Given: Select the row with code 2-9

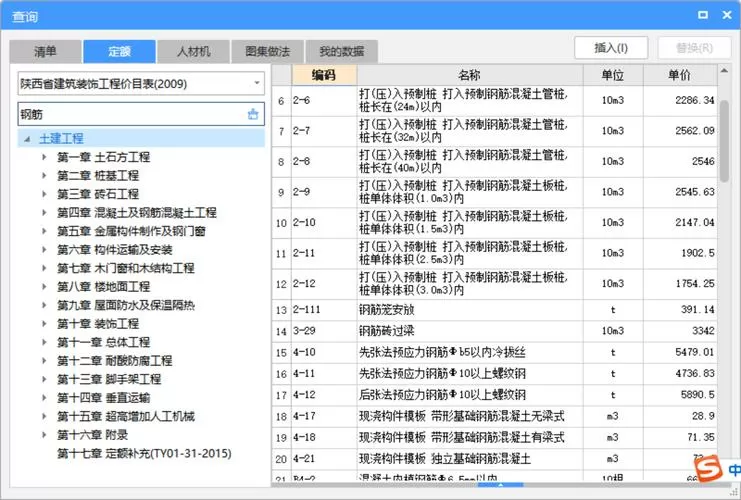Looking at the screenshot, I should tap(494, 192).
